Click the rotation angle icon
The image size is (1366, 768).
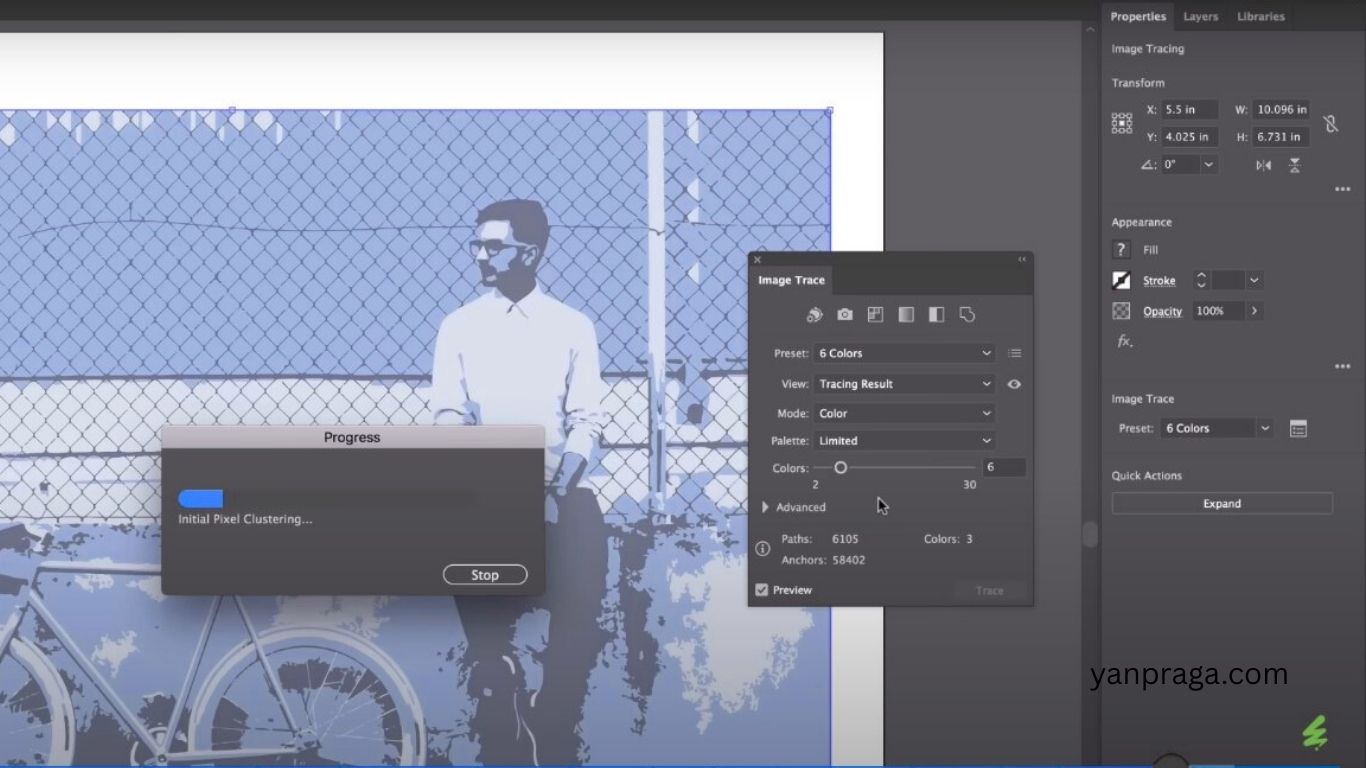pos(1149,165)
